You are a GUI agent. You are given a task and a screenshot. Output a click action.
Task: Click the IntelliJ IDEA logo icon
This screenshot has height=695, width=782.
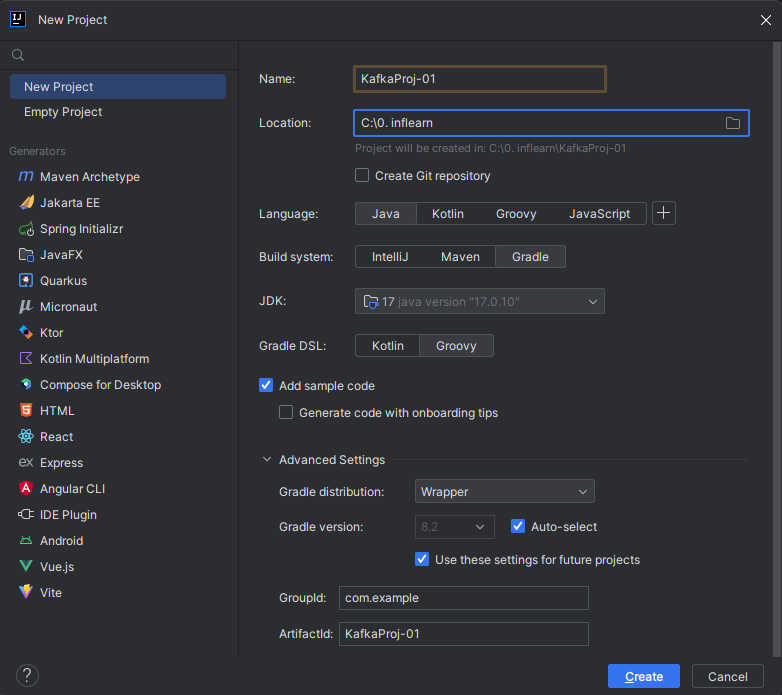(18, 19)
